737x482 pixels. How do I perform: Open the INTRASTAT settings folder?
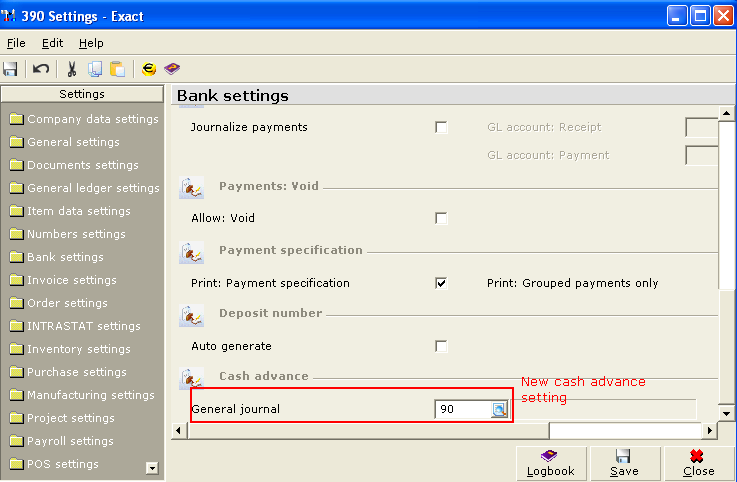(x=75, y=326)
